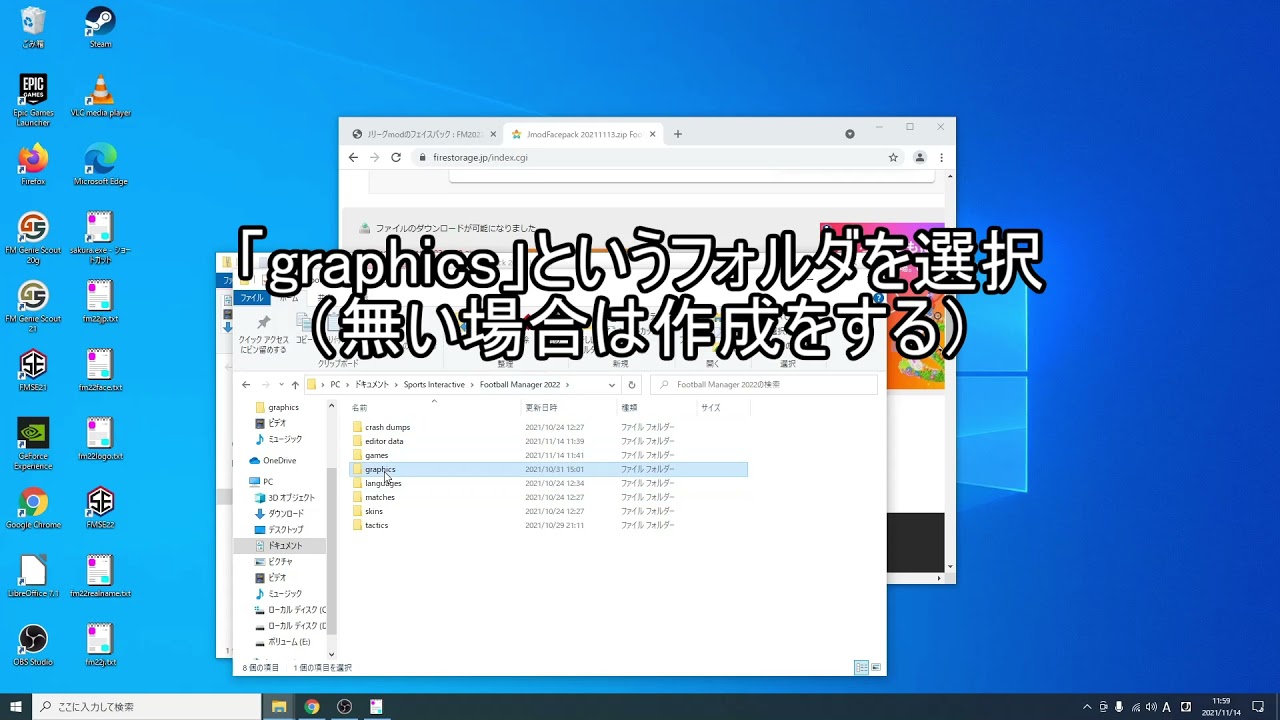Open the recent locations dropdown in Explorer
Image resolution: width=1280 pixels, height=720 pixels.
click(281, 384)
